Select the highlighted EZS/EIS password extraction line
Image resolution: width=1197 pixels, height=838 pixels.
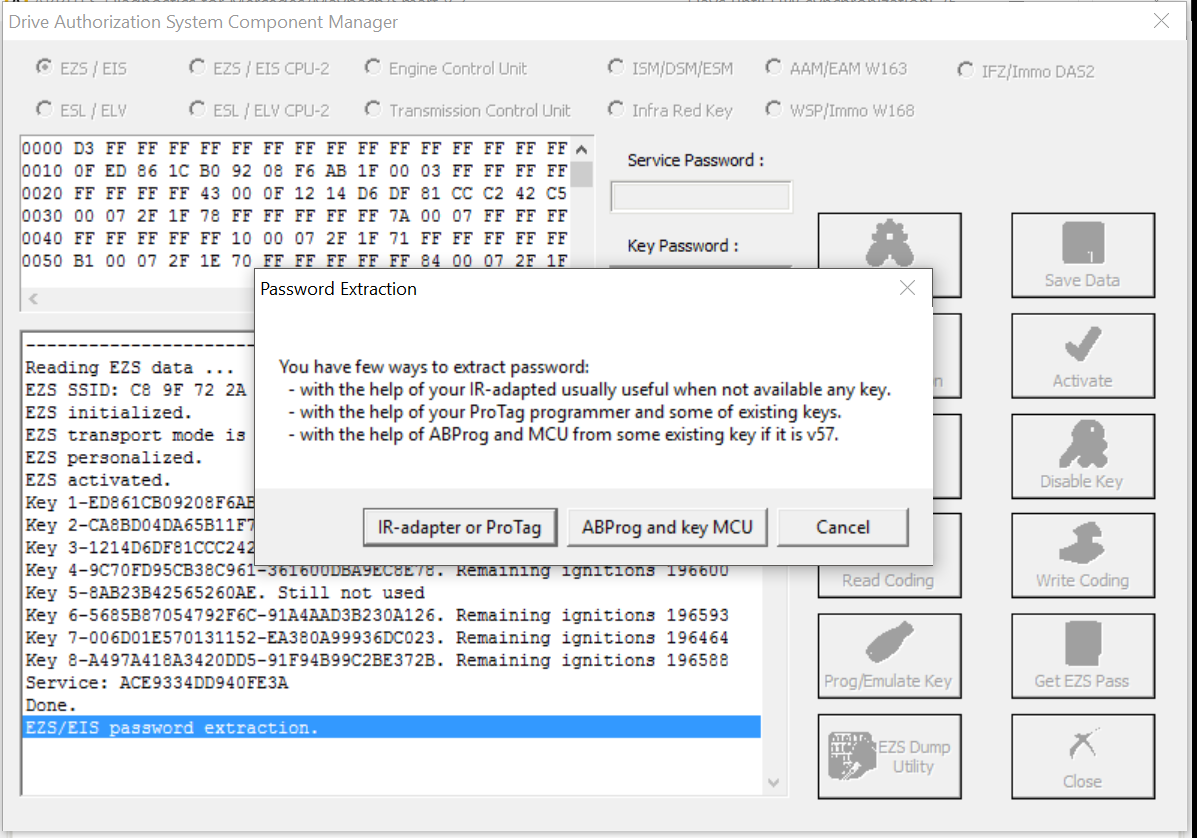(390, 728)
